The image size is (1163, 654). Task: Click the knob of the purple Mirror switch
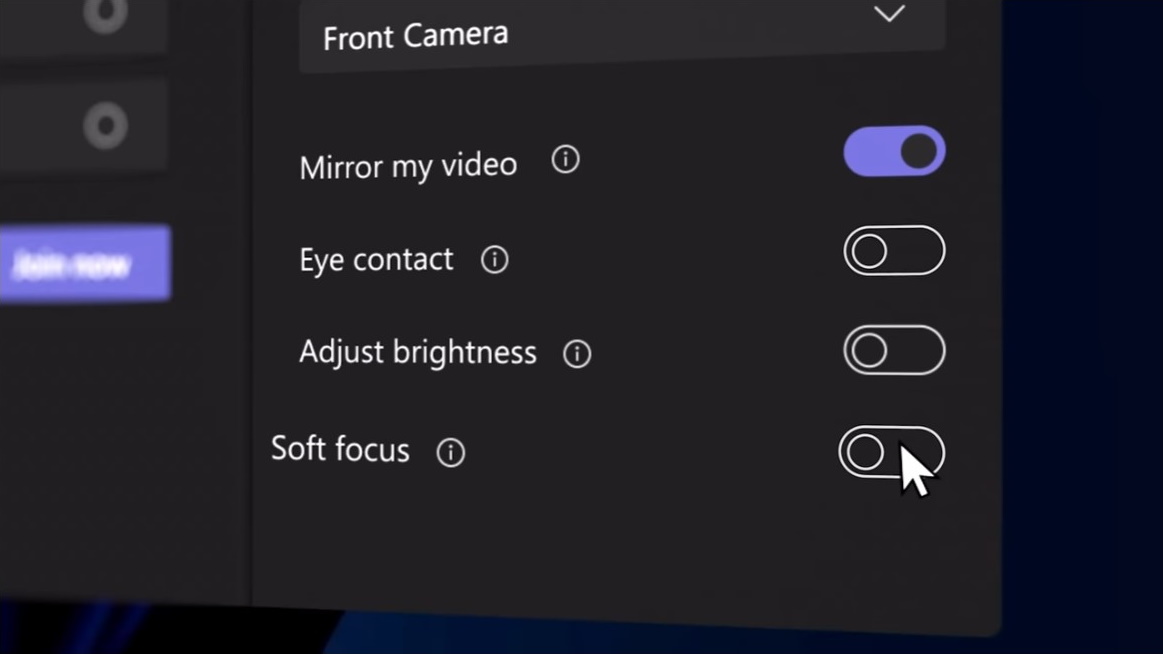pos(919,151)
